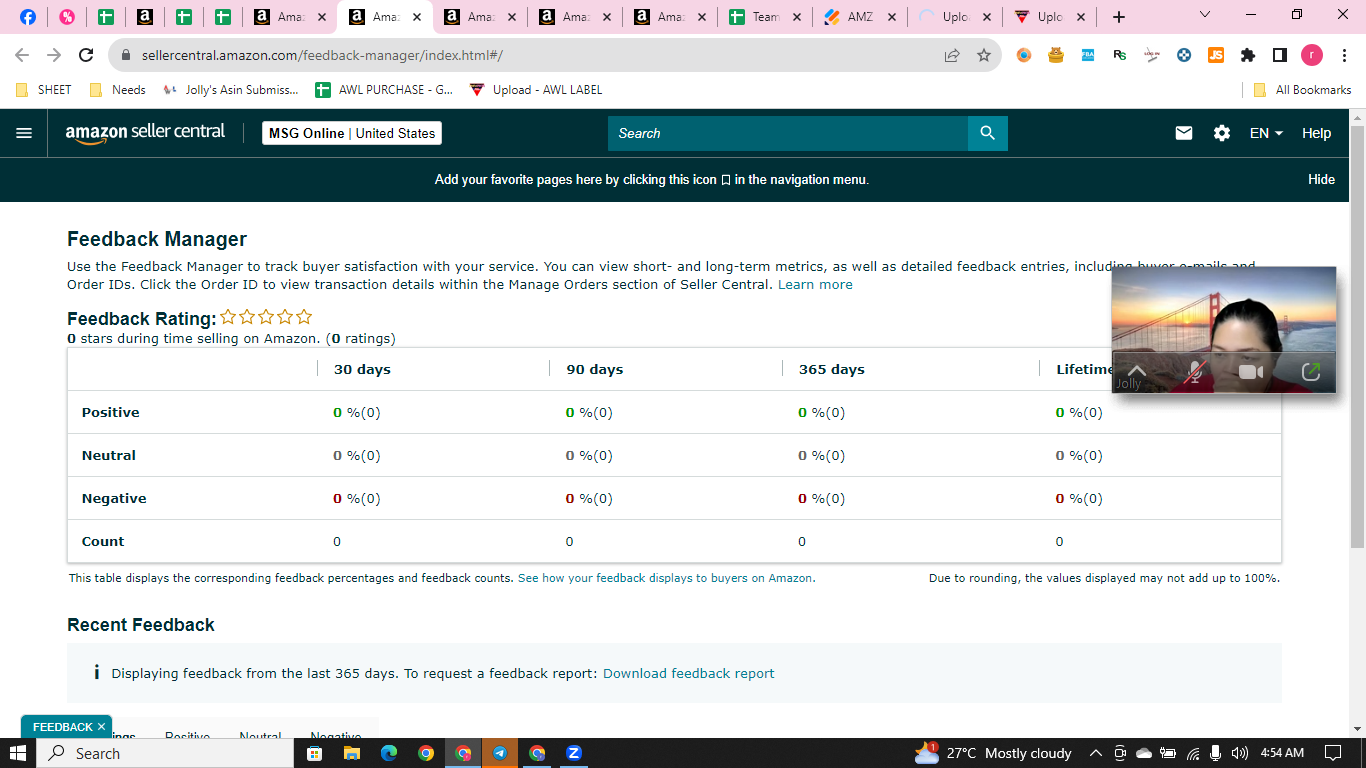Bookmark this page with the star icon
The height and width of the screenshot is (768, 1366).
click(984, 55)
